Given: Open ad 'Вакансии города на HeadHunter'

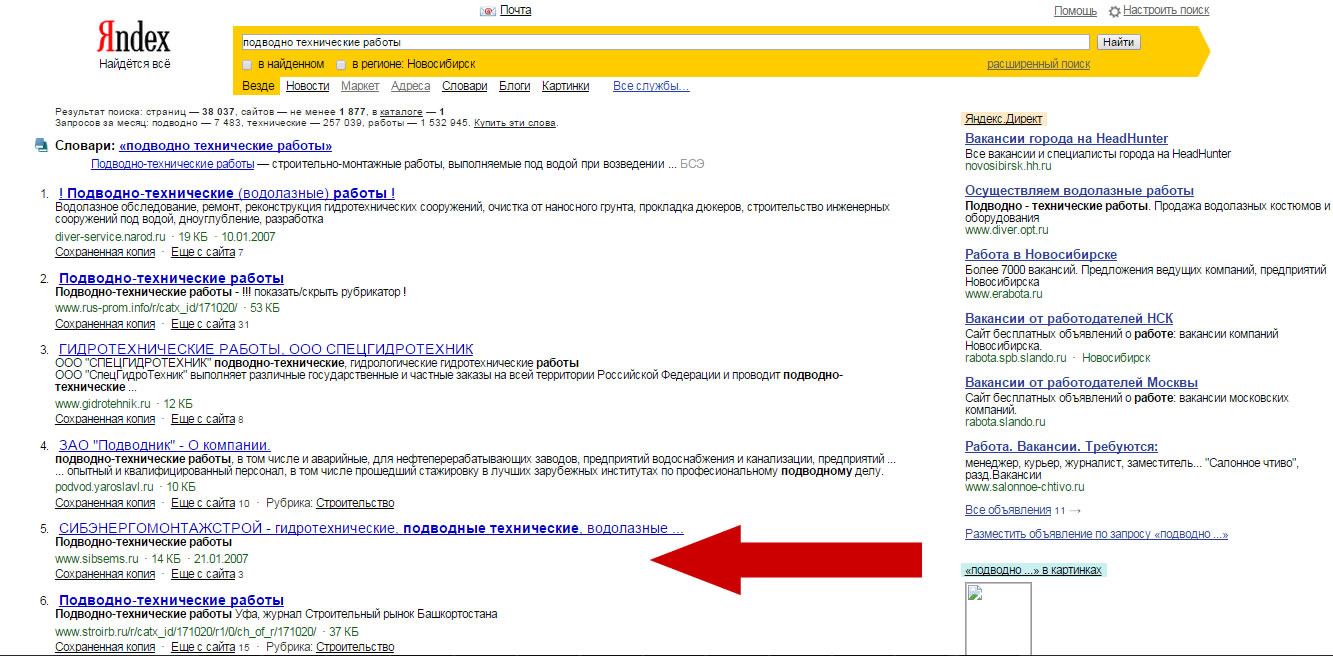Looking at the screenshot, I should point(1066,138).
